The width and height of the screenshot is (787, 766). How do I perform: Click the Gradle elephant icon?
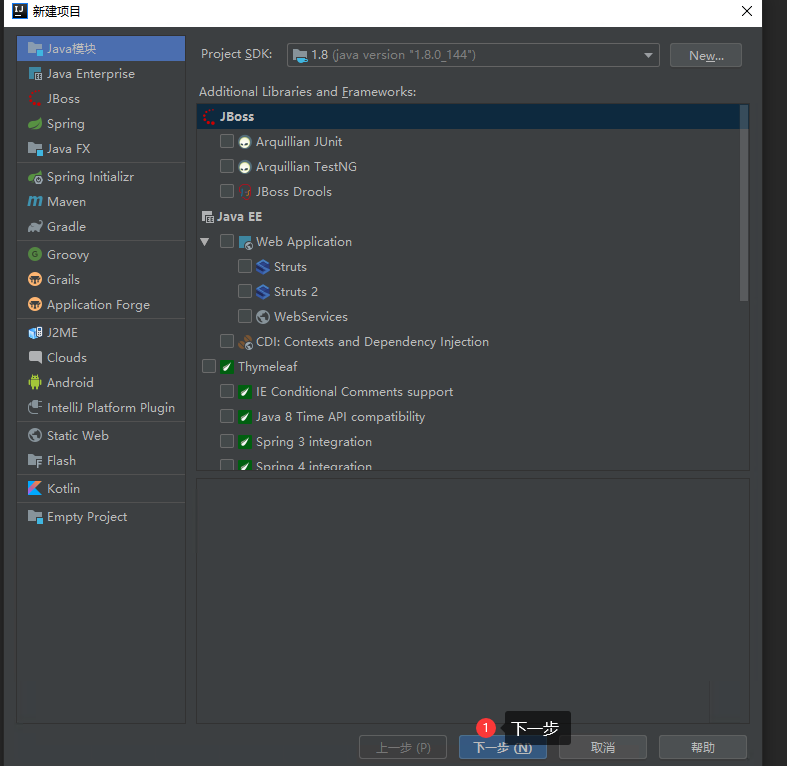click(35, 227)
